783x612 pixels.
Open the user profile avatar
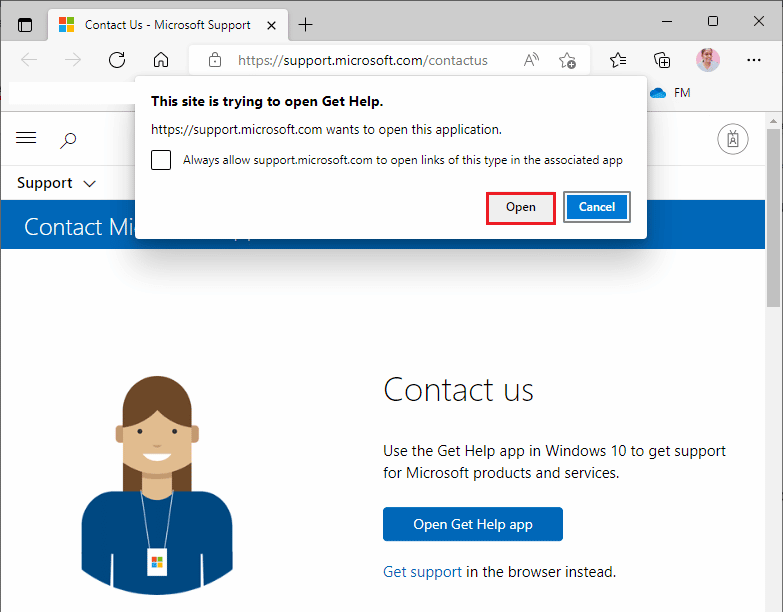click(708, 60)
